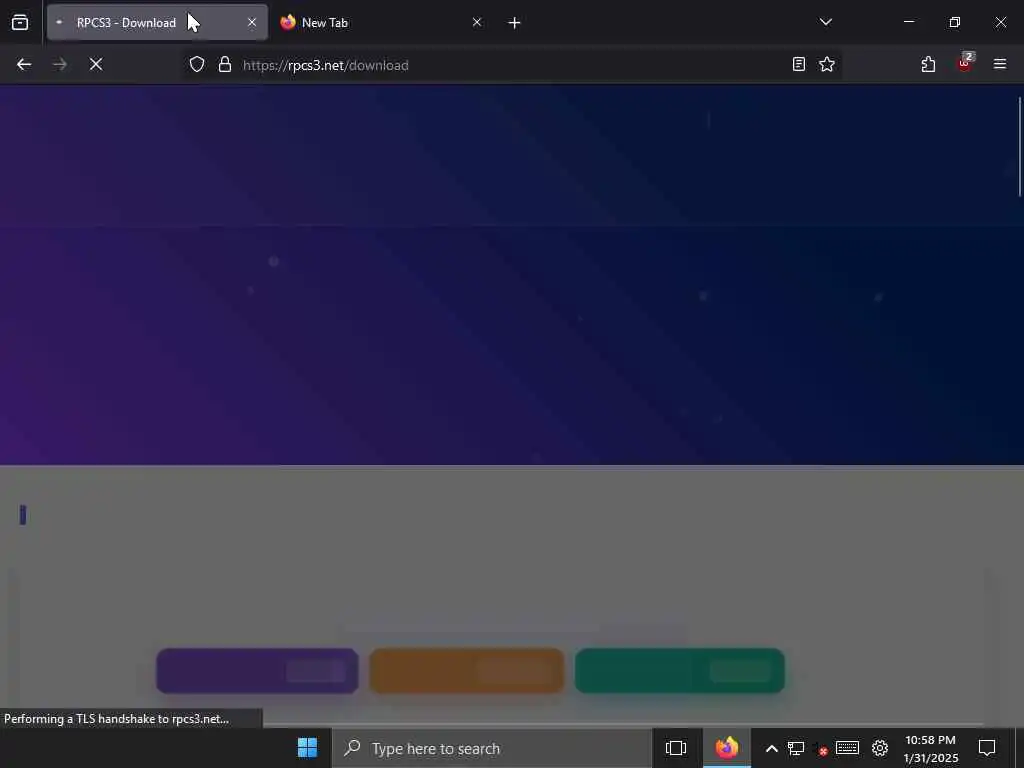The height and width of the screenshot is (768, 1024).
Task: Open the notification center icon
Action: [x=987, y=748]
